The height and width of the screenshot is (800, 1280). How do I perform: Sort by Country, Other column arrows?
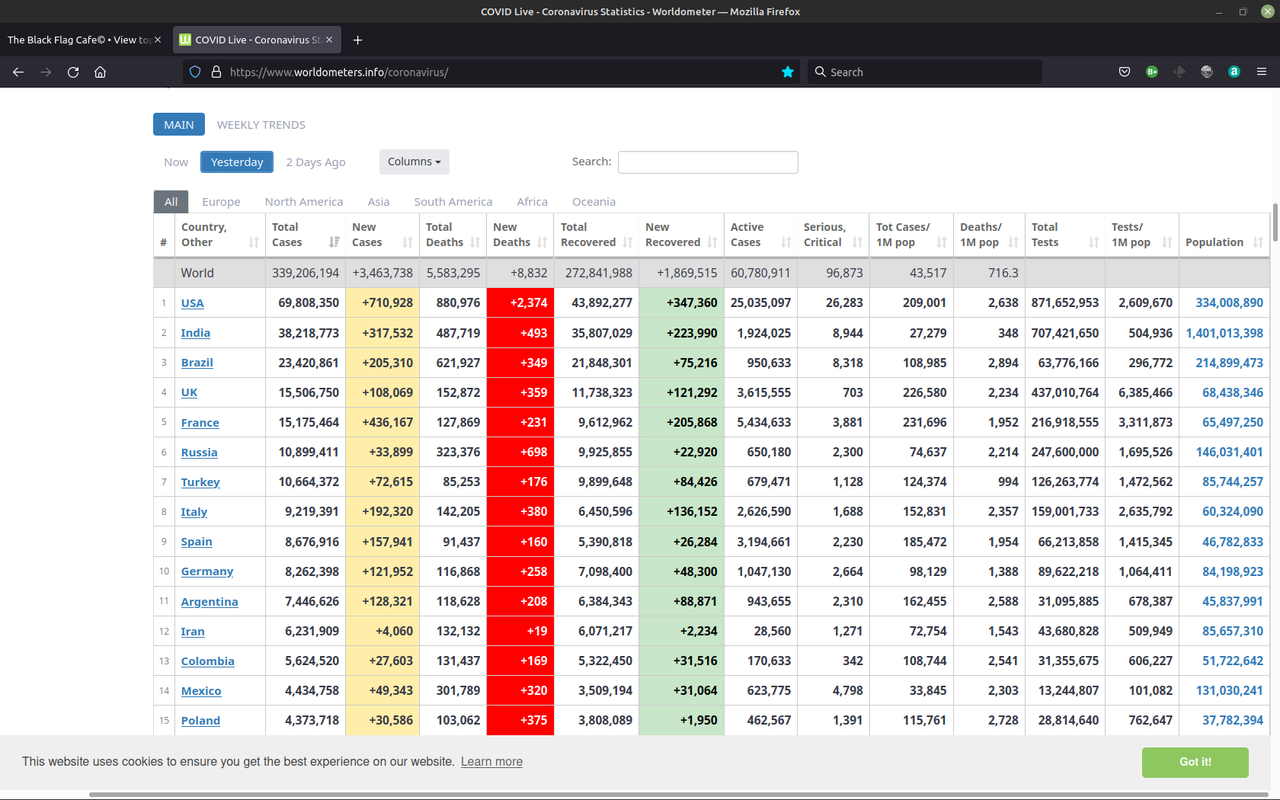click(254, 242)
